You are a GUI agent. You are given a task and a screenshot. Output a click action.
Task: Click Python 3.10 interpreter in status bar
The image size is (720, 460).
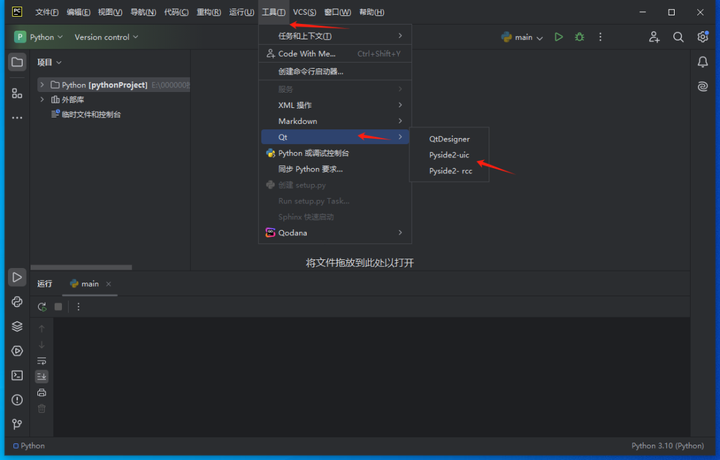[x=667, y=446]
